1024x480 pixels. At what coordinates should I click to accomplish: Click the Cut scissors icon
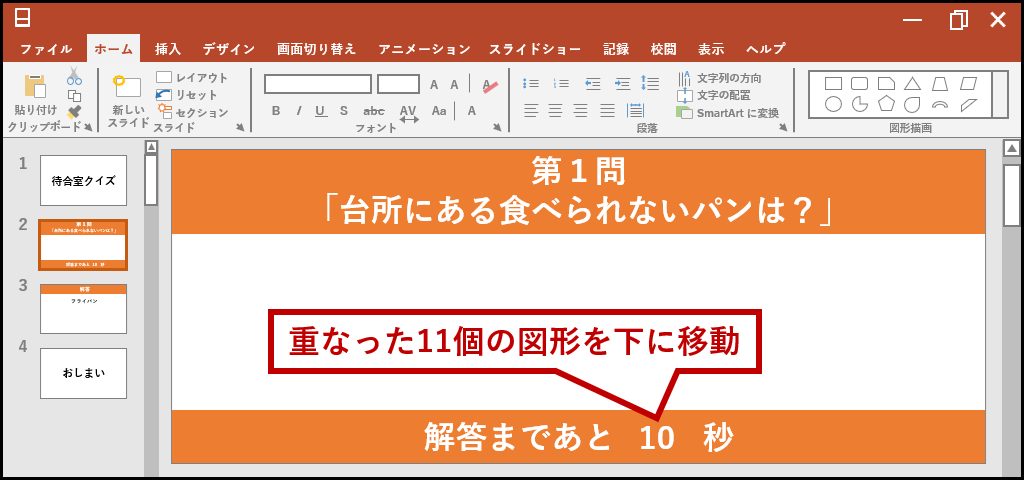point(74,76)
